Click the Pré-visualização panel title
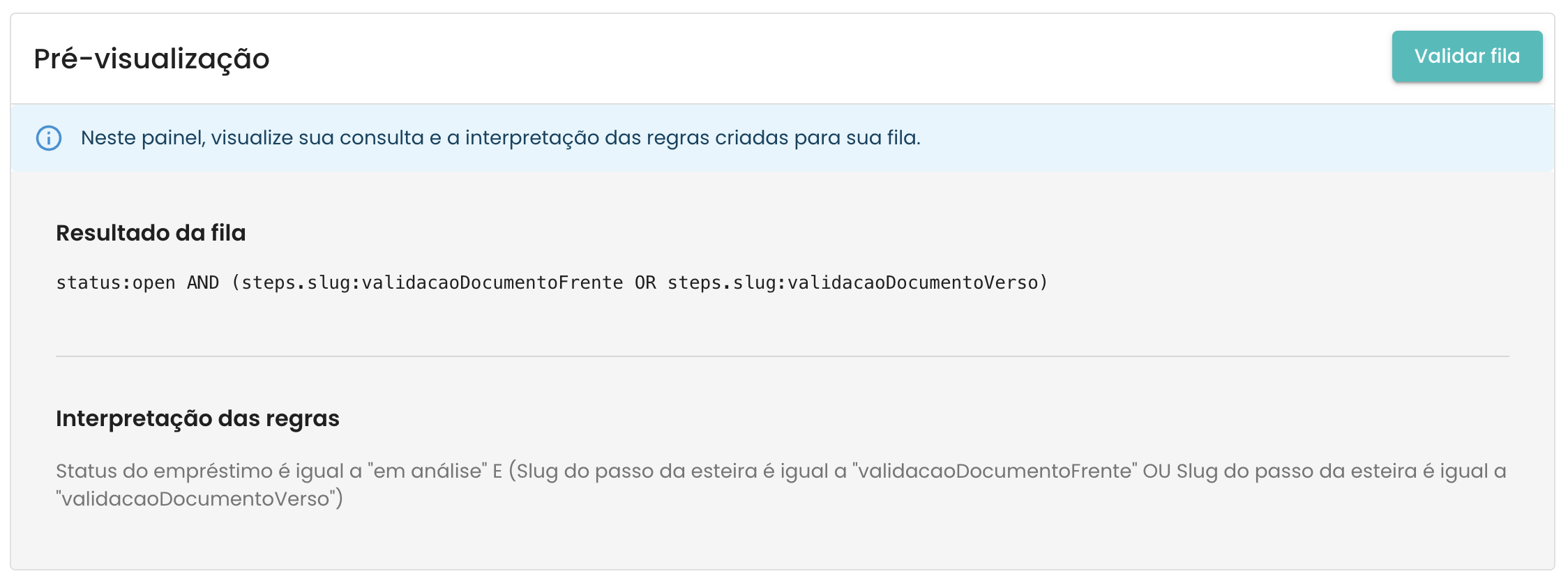Viewport: 1568px width, 583px height. point(151,59)
